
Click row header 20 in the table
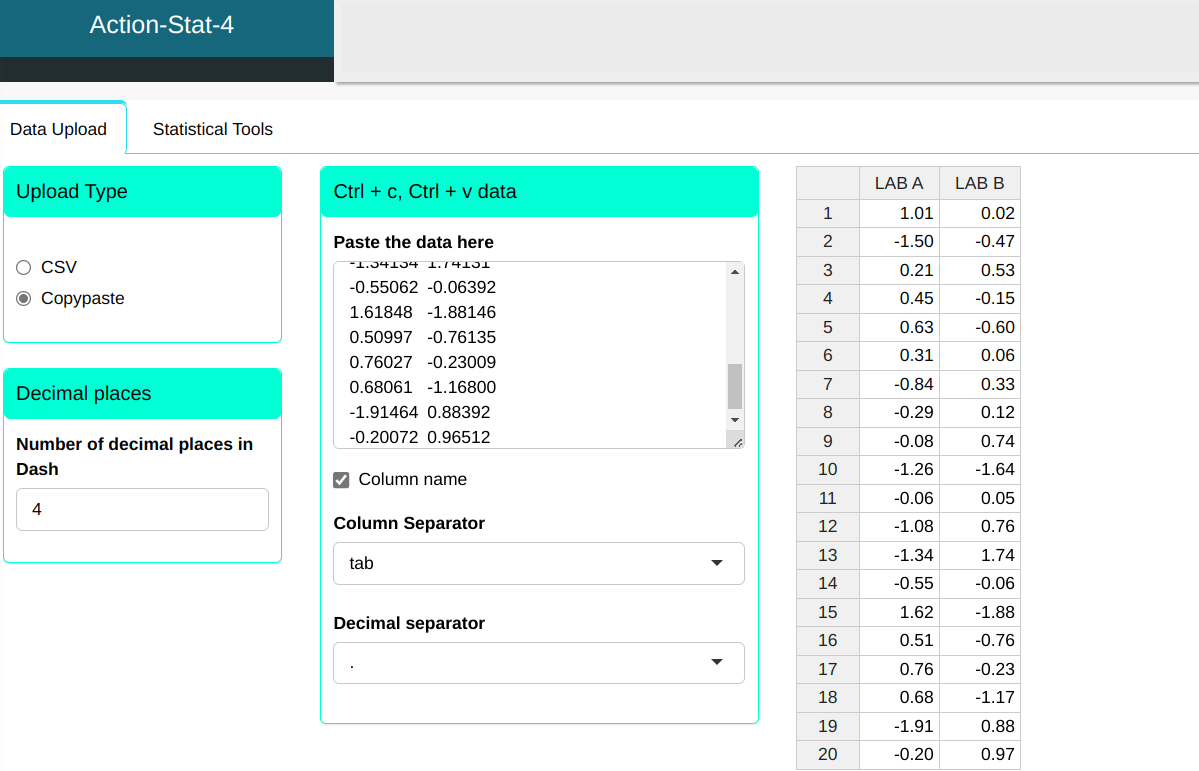(827, 754)
